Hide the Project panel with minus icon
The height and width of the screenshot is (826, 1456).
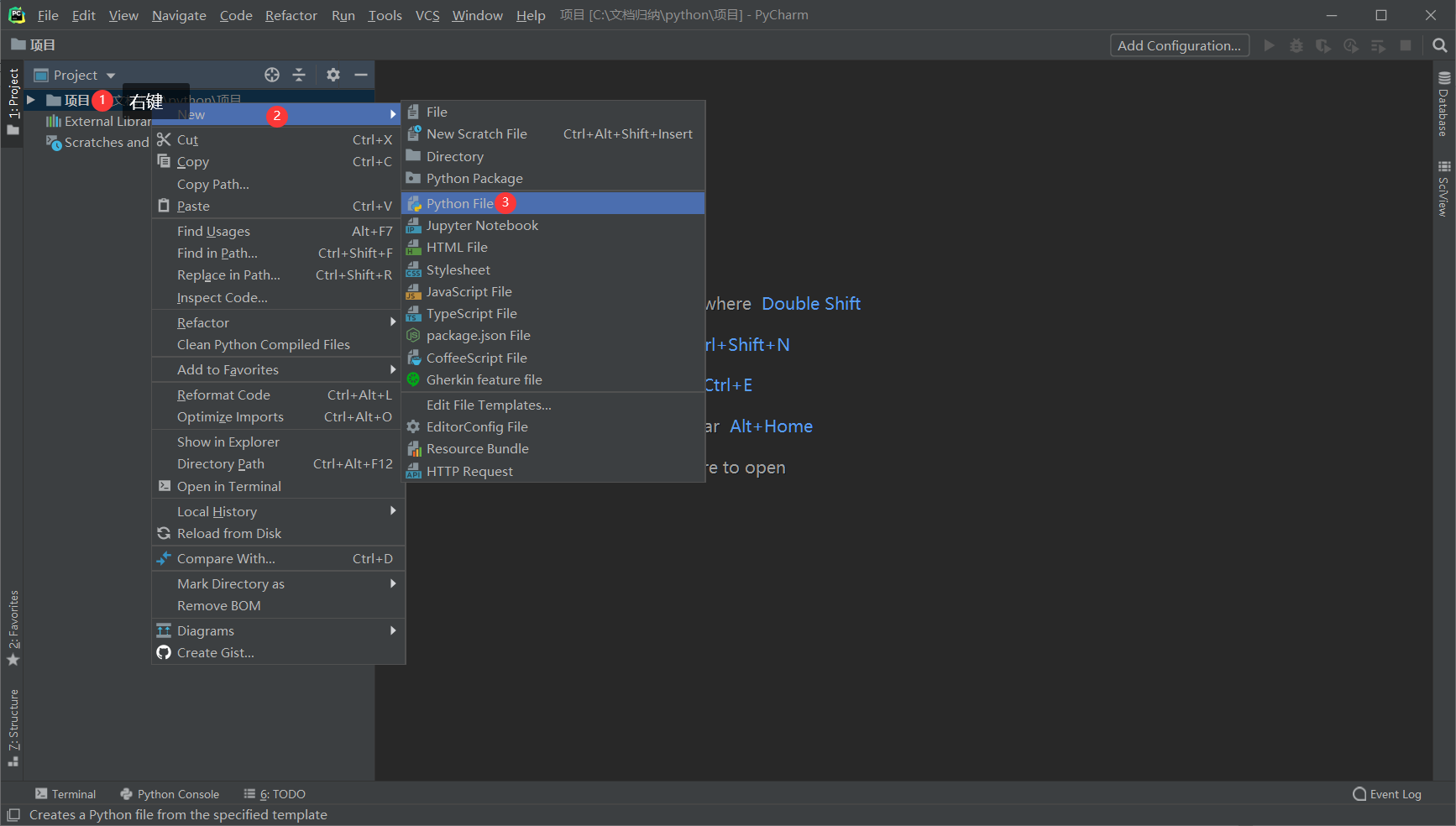361,75
